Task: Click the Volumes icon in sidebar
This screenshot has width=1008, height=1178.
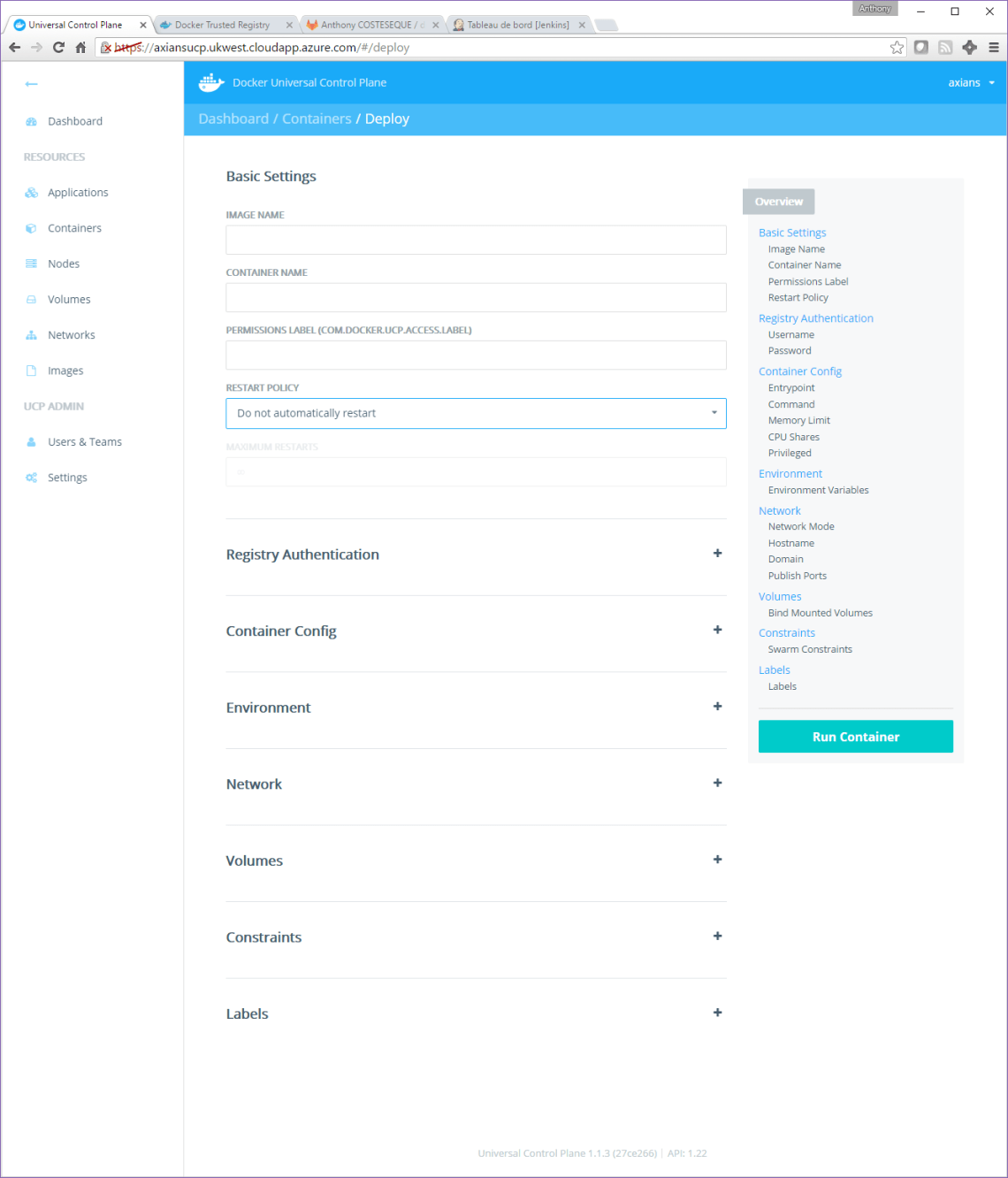Action: (32, 300)
